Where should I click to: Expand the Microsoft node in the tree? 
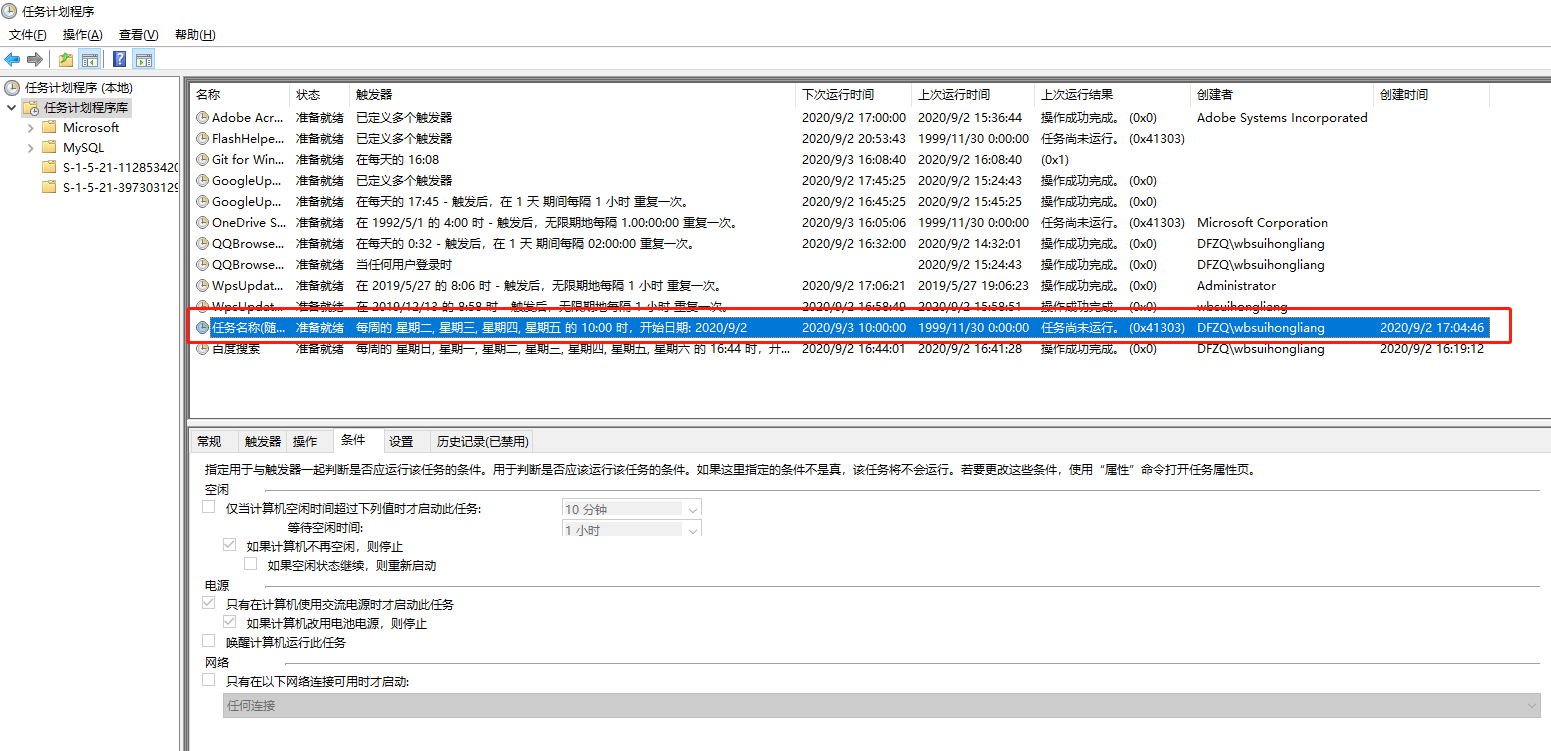tap(31, 127)
